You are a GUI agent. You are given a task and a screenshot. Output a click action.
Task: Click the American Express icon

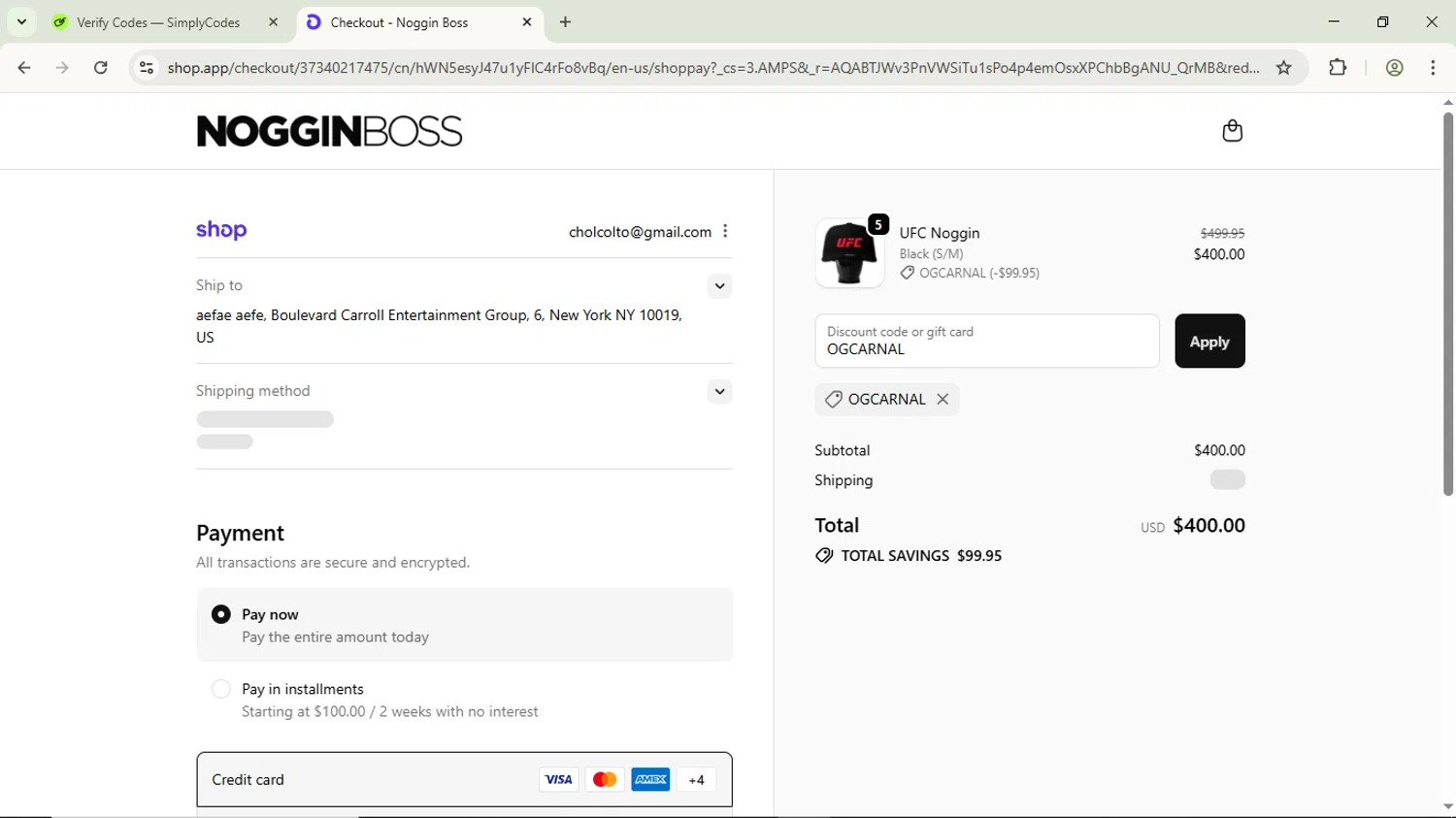[650, 779]
